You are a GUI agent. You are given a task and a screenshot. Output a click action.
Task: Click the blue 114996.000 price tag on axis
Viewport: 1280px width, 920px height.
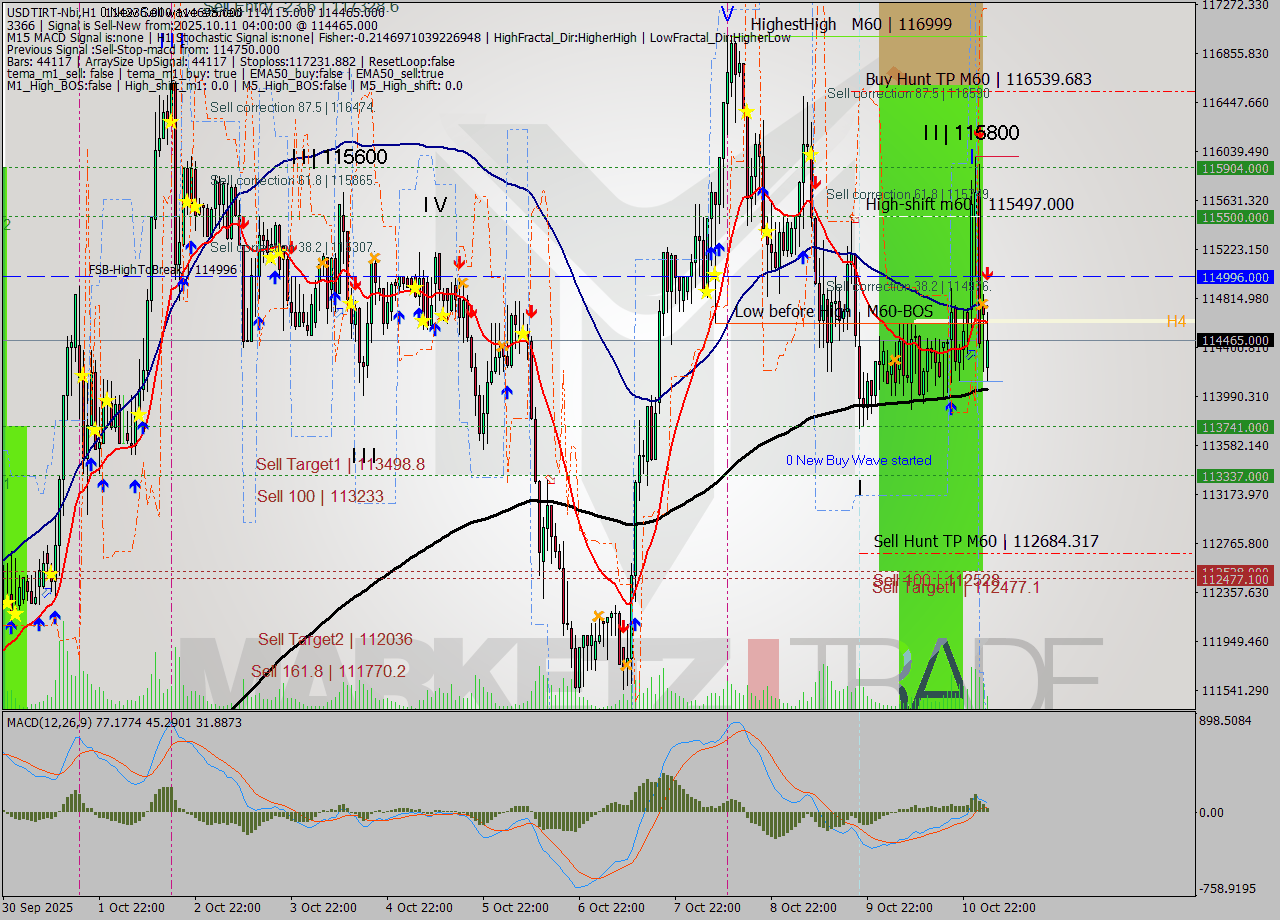pyautogui.click(x=1232, y=277)
